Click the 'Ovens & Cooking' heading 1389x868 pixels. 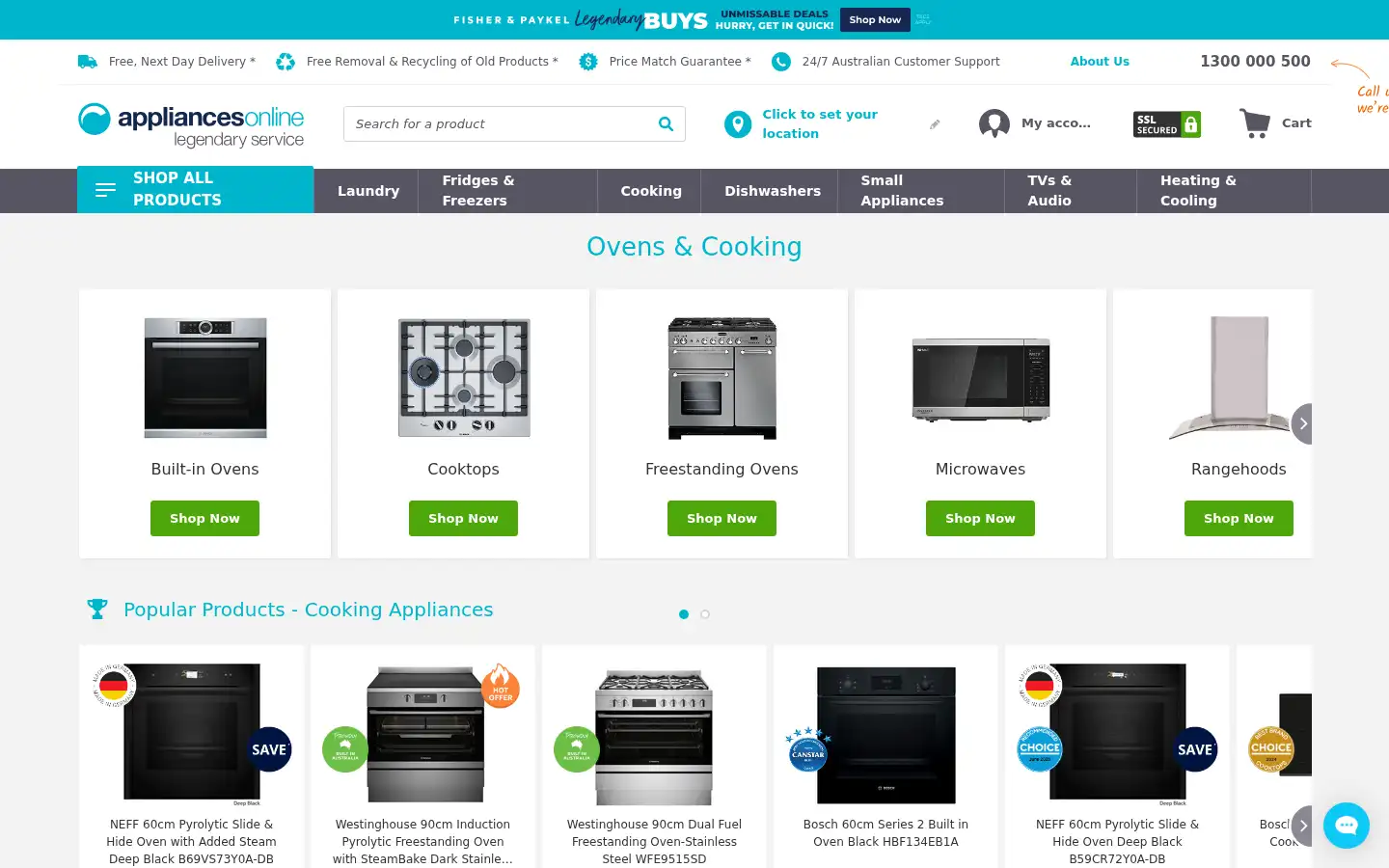[694, 247]
